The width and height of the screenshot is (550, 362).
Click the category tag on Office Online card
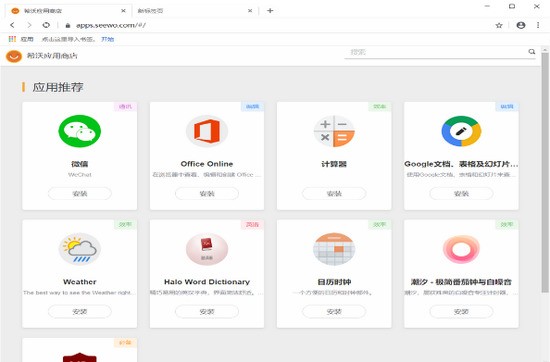coord(253,106)
